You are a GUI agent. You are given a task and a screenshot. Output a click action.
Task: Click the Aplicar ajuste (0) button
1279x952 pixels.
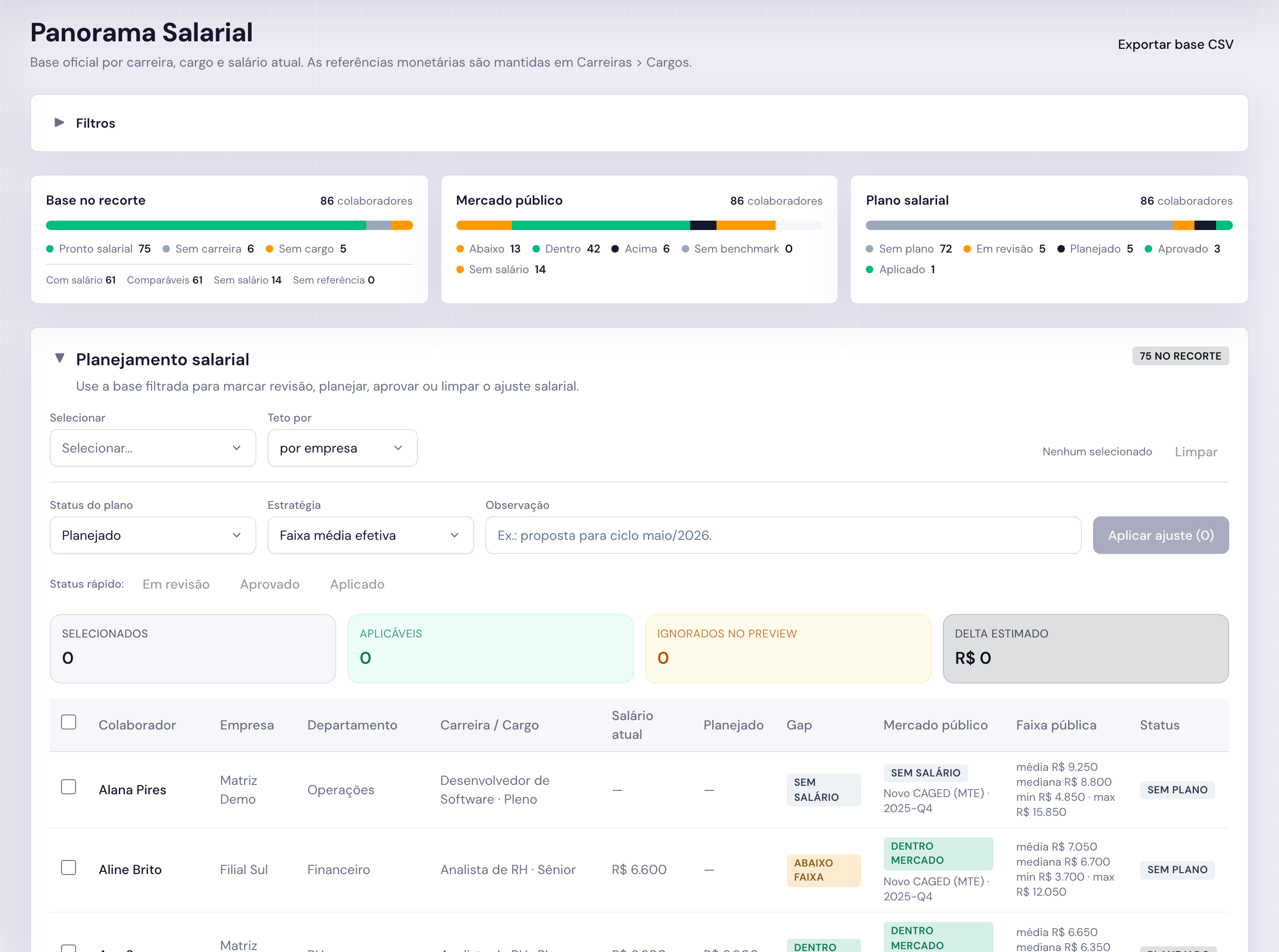[1161, 535]
